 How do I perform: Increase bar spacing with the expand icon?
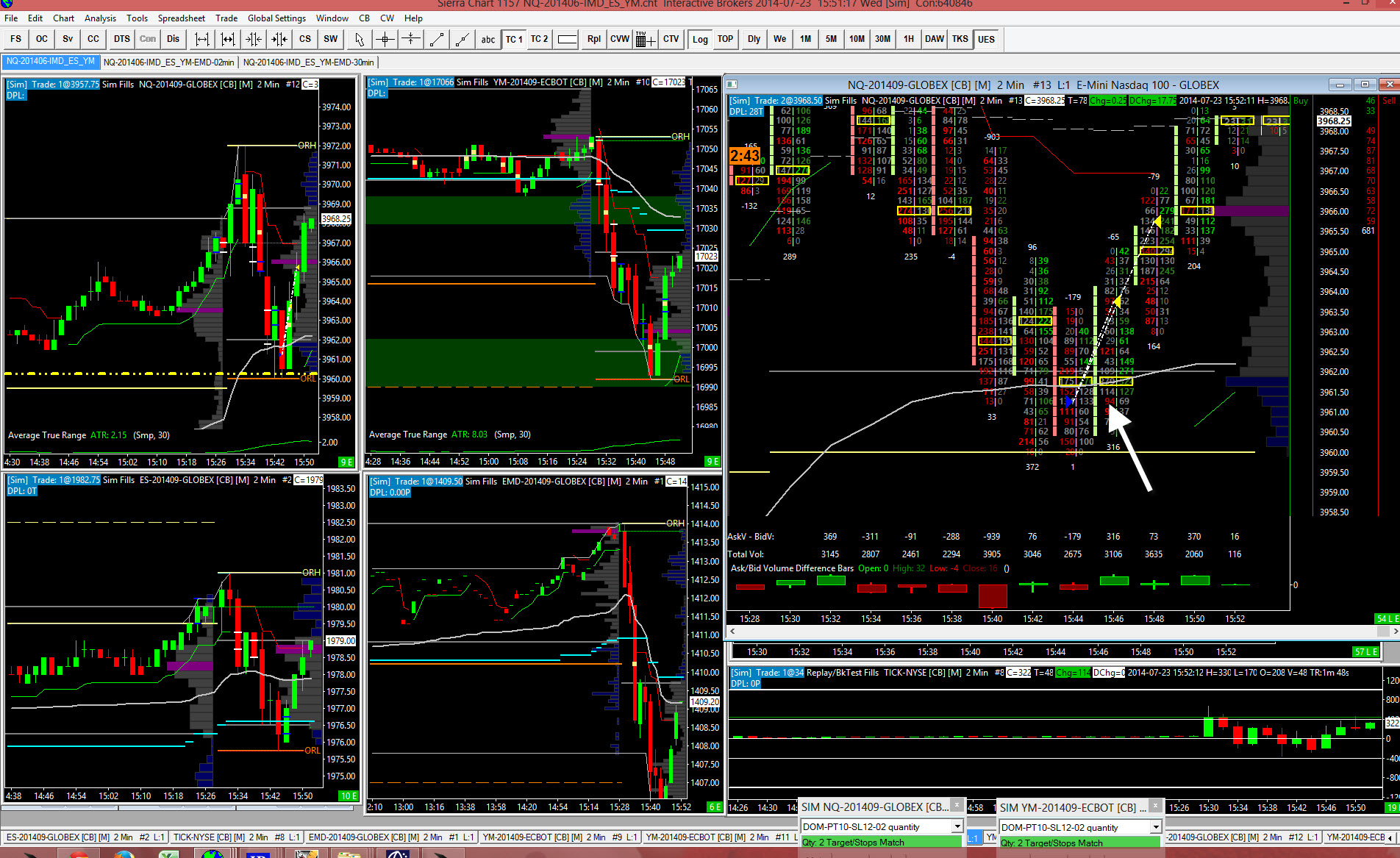202,39
